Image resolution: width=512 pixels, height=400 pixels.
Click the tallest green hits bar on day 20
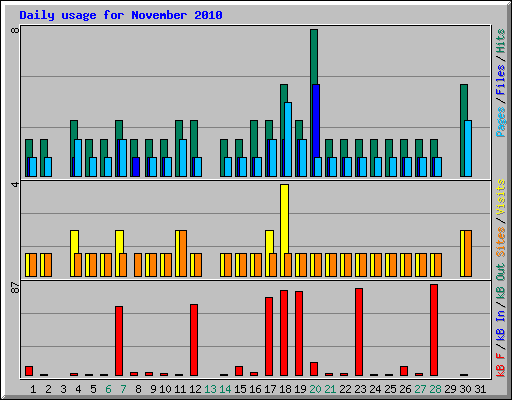(314, 57)
